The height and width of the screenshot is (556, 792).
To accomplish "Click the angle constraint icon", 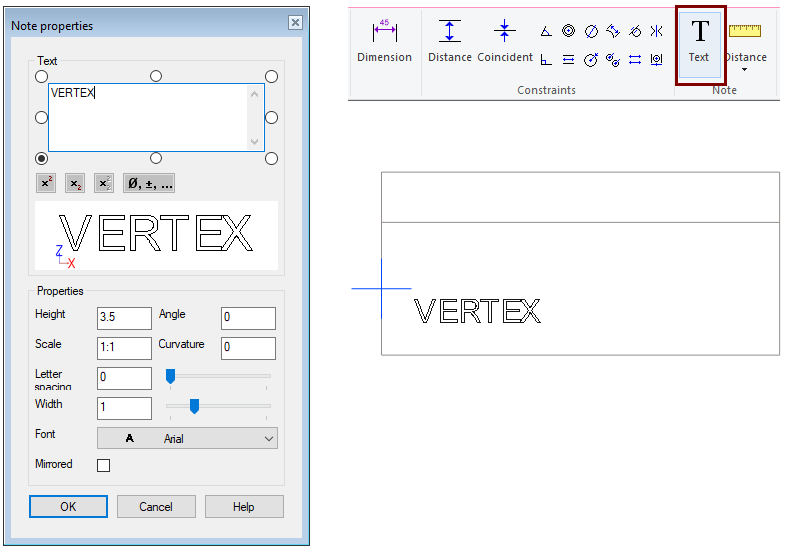I will coord(546,31).
